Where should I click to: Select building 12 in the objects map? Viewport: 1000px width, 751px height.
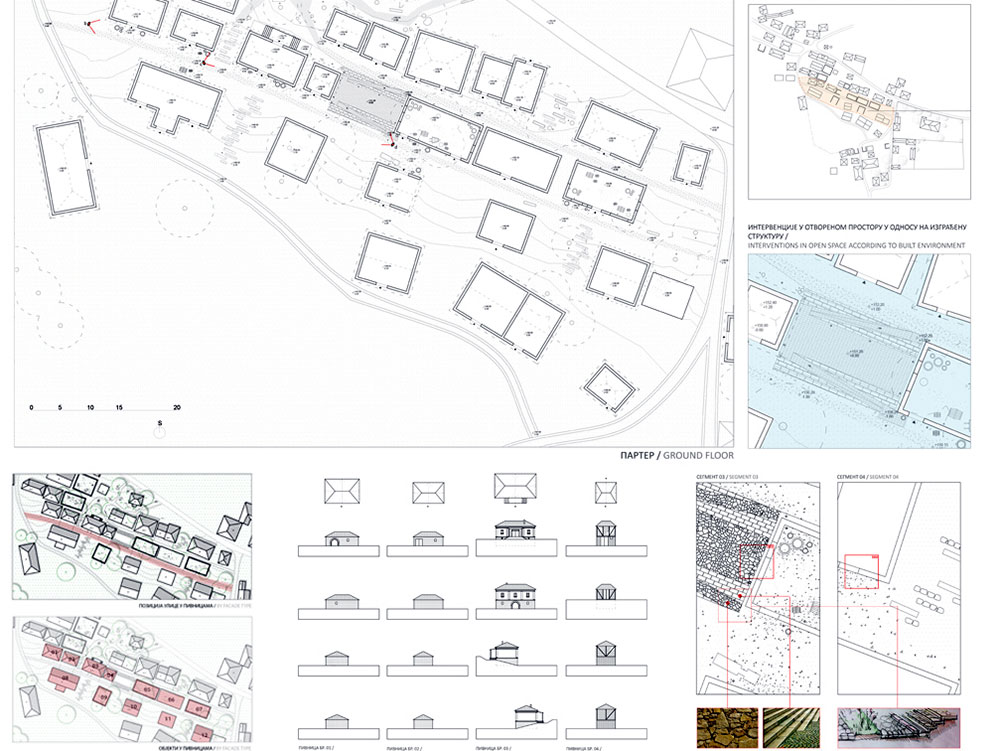[x=204, y=734]
